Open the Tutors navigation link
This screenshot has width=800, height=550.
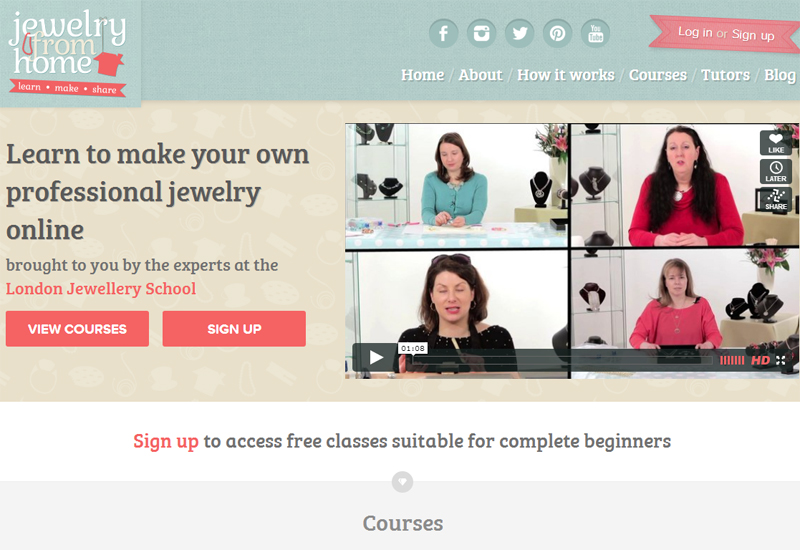tap(725, 75)
